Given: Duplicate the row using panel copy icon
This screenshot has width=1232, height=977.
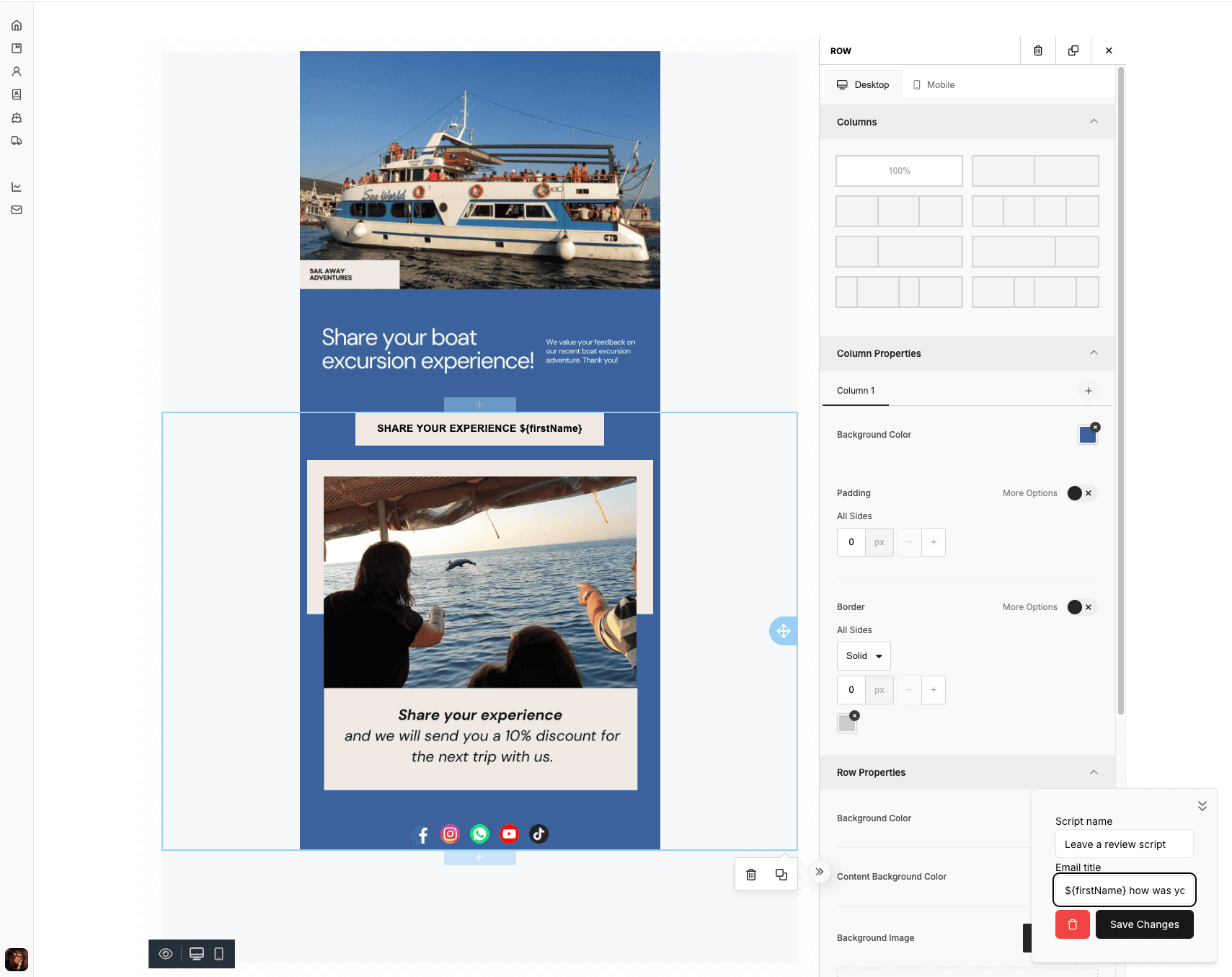Looking at the screenshot, I should point(1073,50).
